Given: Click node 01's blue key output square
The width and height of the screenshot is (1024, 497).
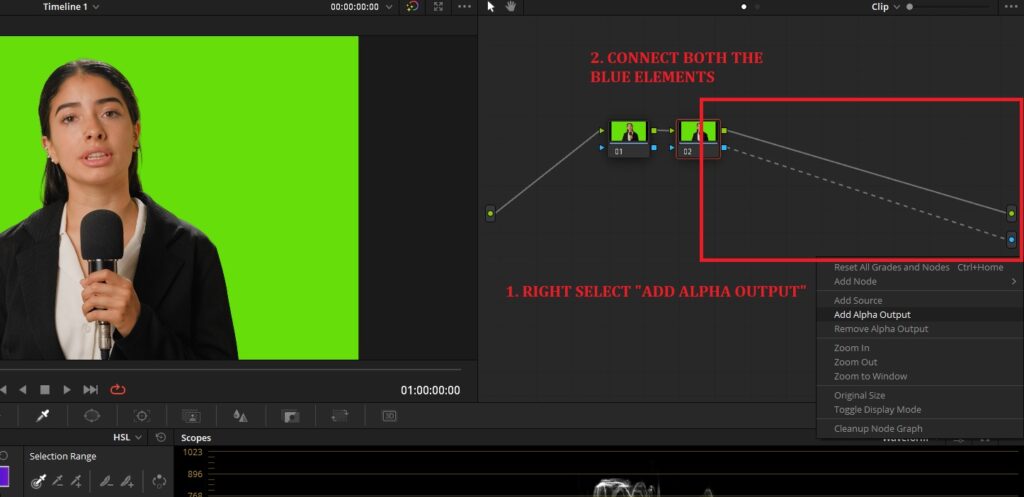Looking at the screenshot, I should [x=654, y=148].
